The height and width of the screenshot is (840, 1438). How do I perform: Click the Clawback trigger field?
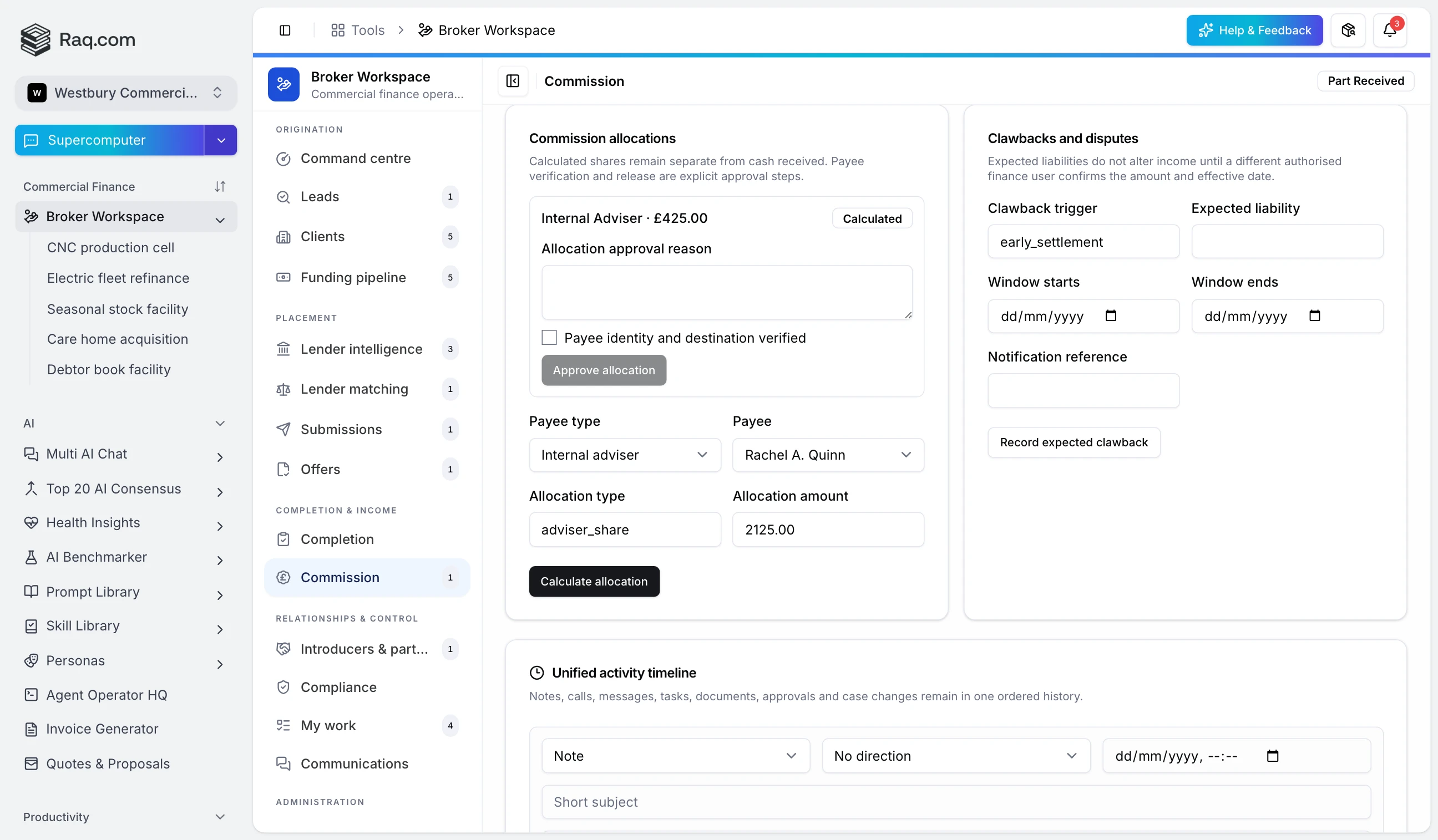point(1083,242)
